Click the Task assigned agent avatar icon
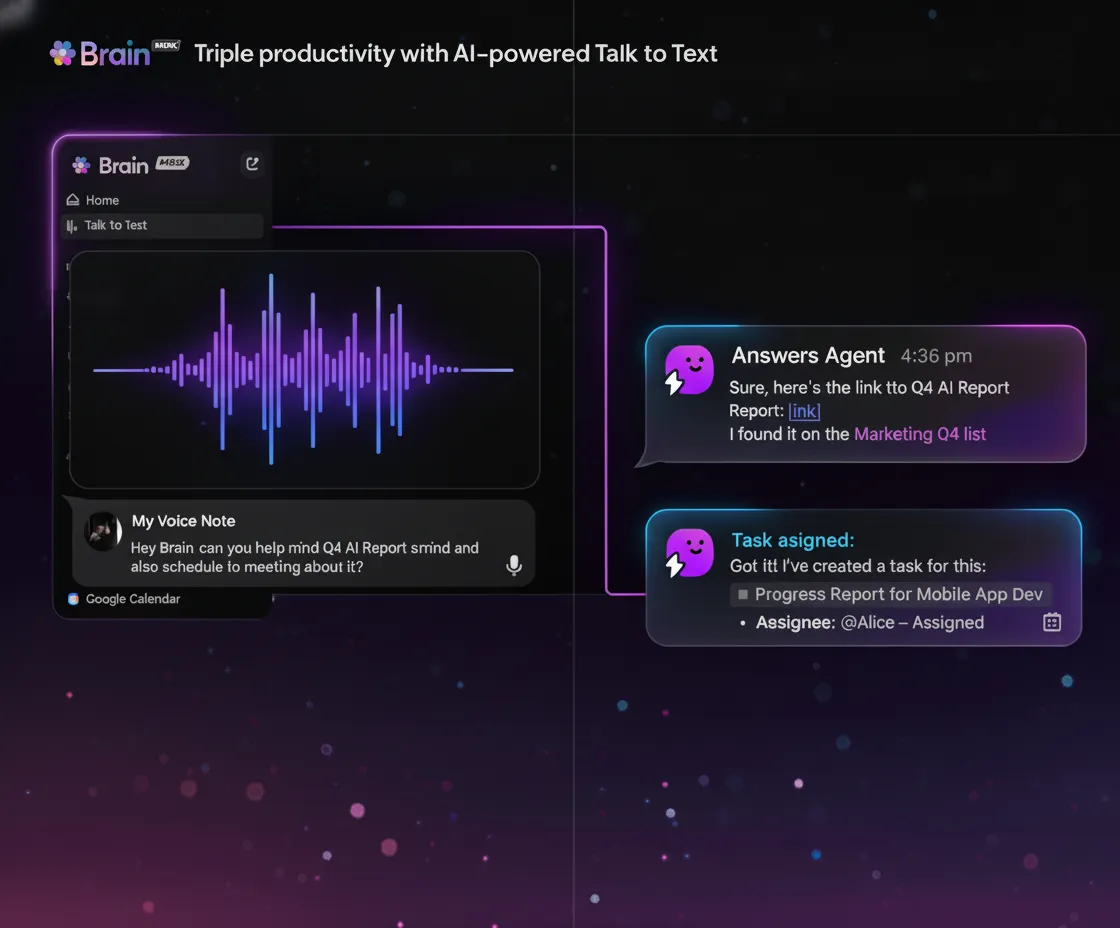 (689, 553)
